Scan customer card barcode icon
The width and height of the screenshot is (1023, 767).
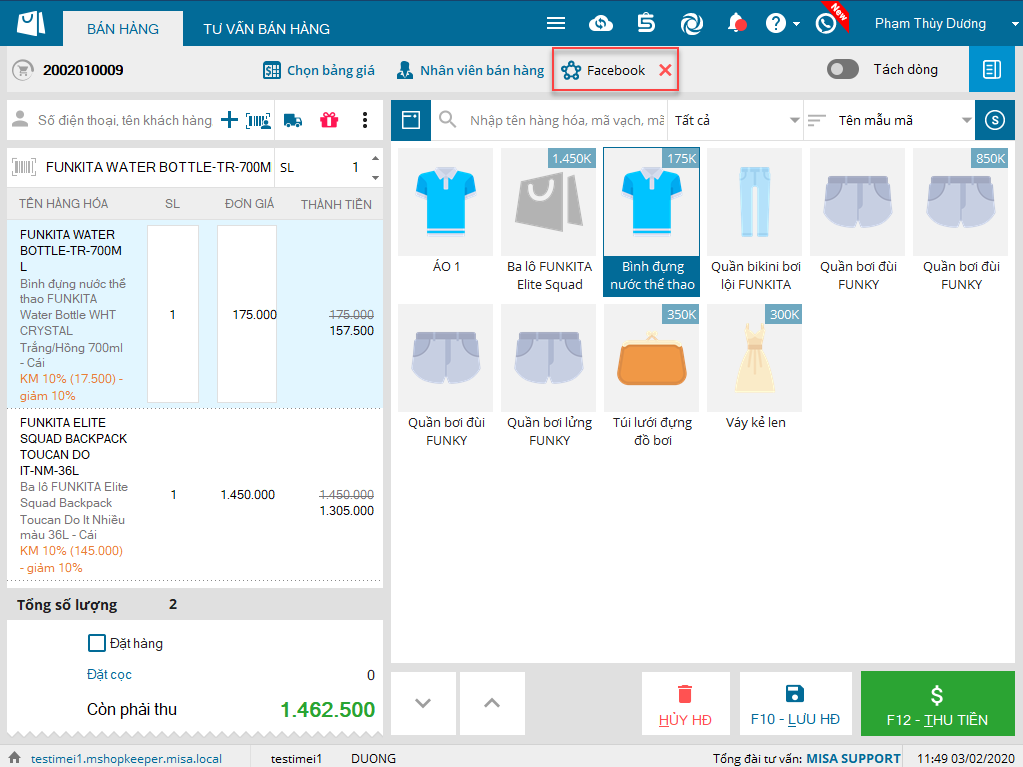click(x=258, y=120)
